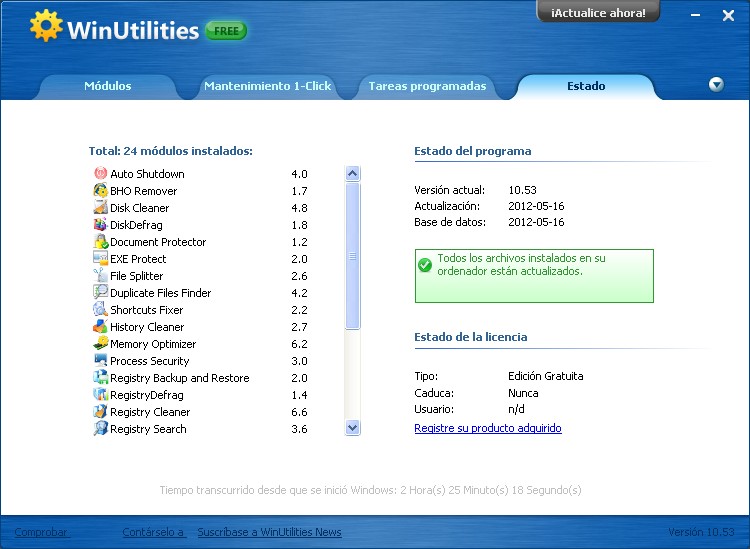The image size is (750, 549).
Task: Switch to the Módulos tab
Action: [108, 86]
